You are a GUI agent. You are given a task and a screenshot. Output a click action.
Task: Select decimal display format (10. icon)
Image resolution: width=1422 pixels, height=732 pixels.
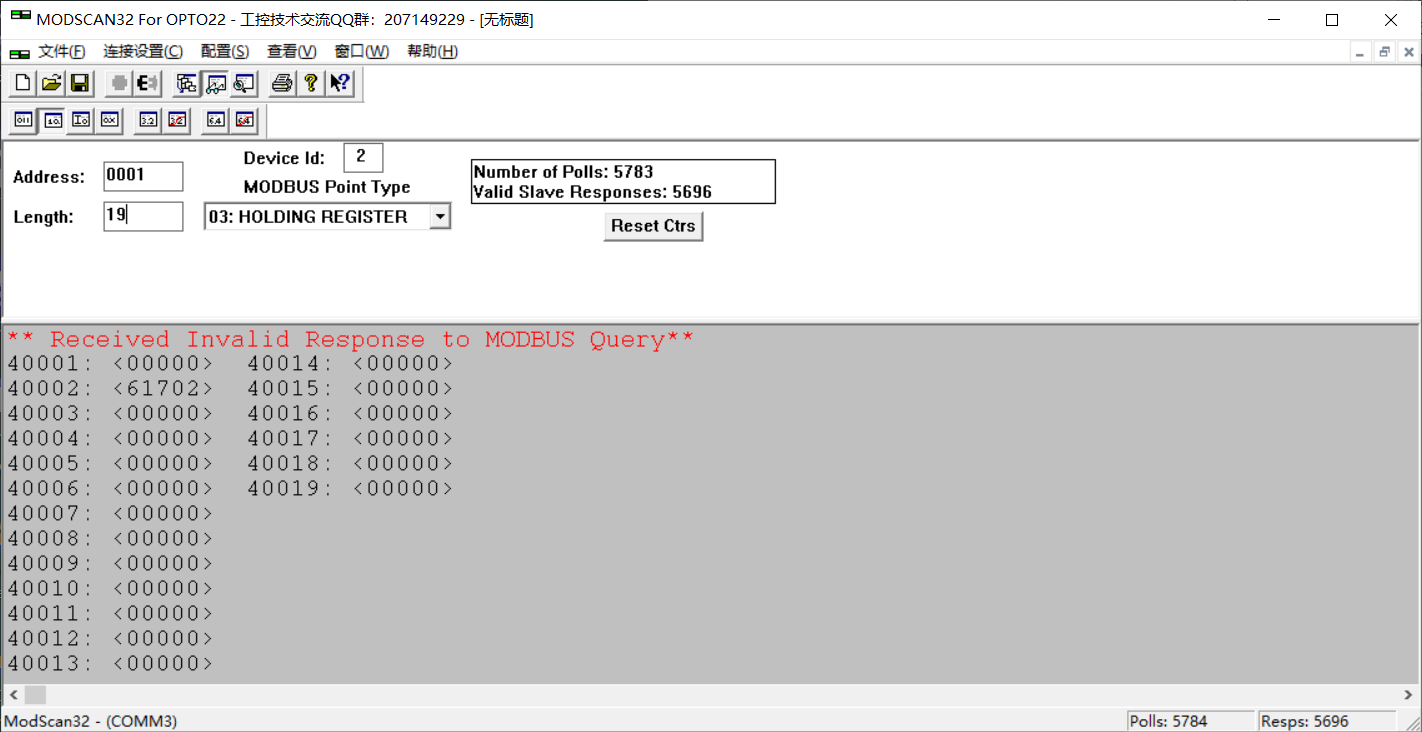tap(52, 120)
